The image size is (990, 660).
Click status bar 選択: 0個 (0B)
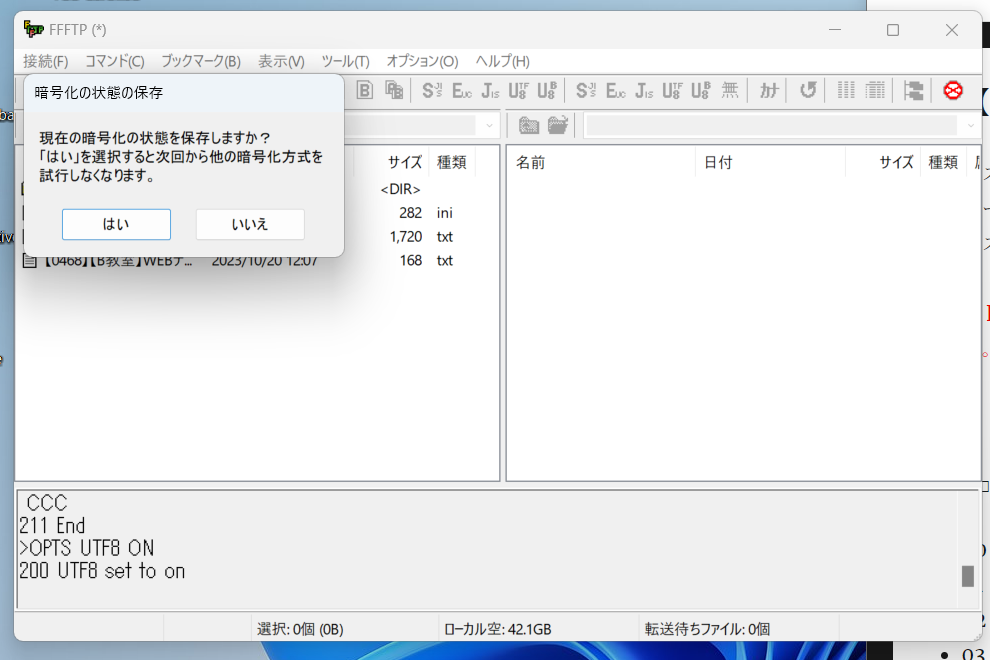click(x=300, y=629)
